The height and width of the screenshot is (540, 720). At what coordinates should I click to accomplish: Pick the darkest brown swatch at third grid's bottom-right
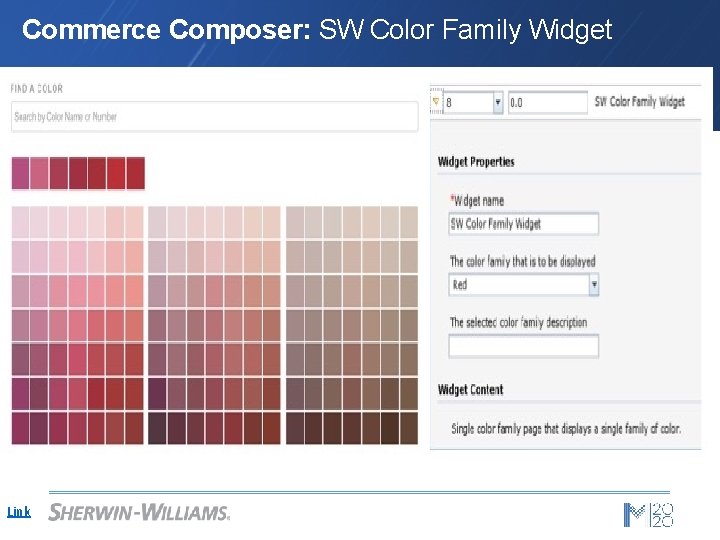408,428
